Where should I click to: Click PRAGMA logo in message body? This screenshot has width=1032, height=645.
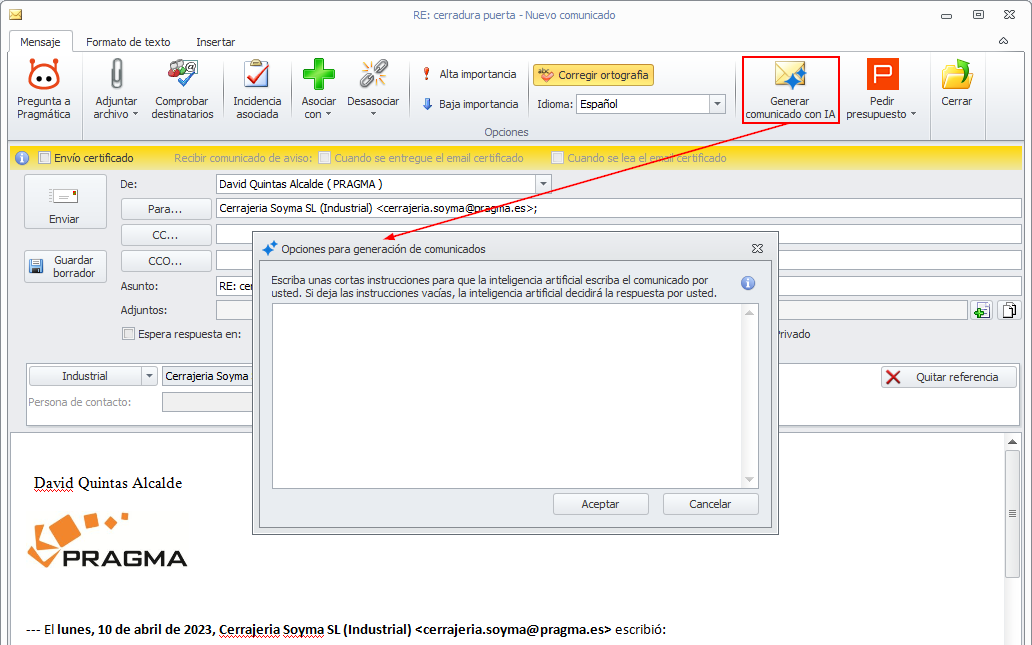pos(107,540)
